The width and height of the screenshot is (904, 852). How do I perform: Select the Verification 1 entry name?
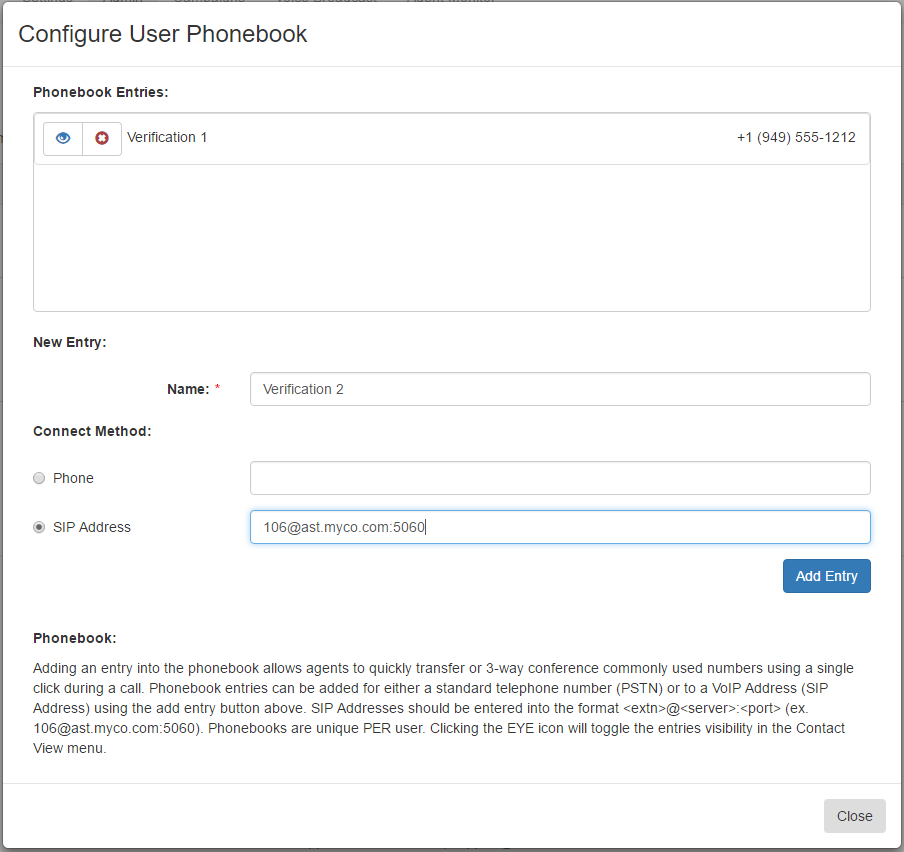click(167, 137)
